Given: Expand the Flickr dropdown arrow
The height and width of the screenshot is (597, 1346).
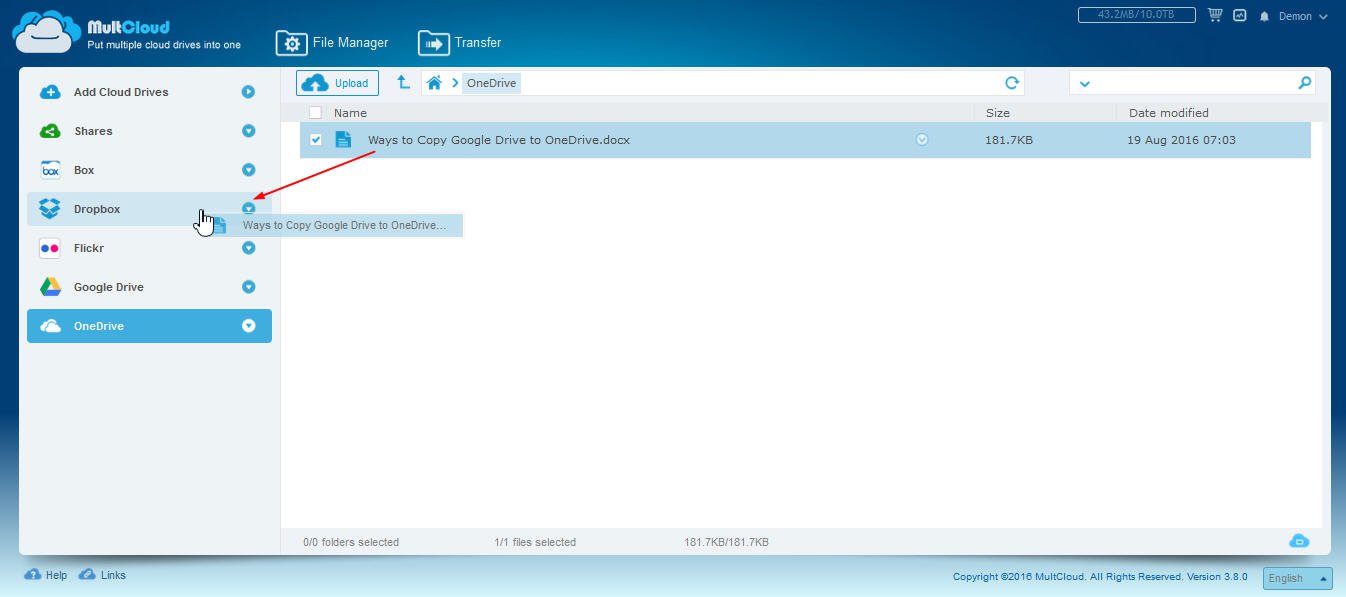Looking at the screenshot, I should pyautogui.click(x=249, y=248).
